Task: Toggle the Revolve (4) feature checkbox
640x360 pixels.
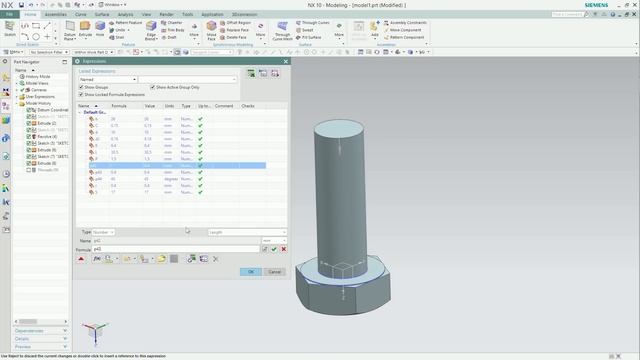Action: tap(29, 137)
